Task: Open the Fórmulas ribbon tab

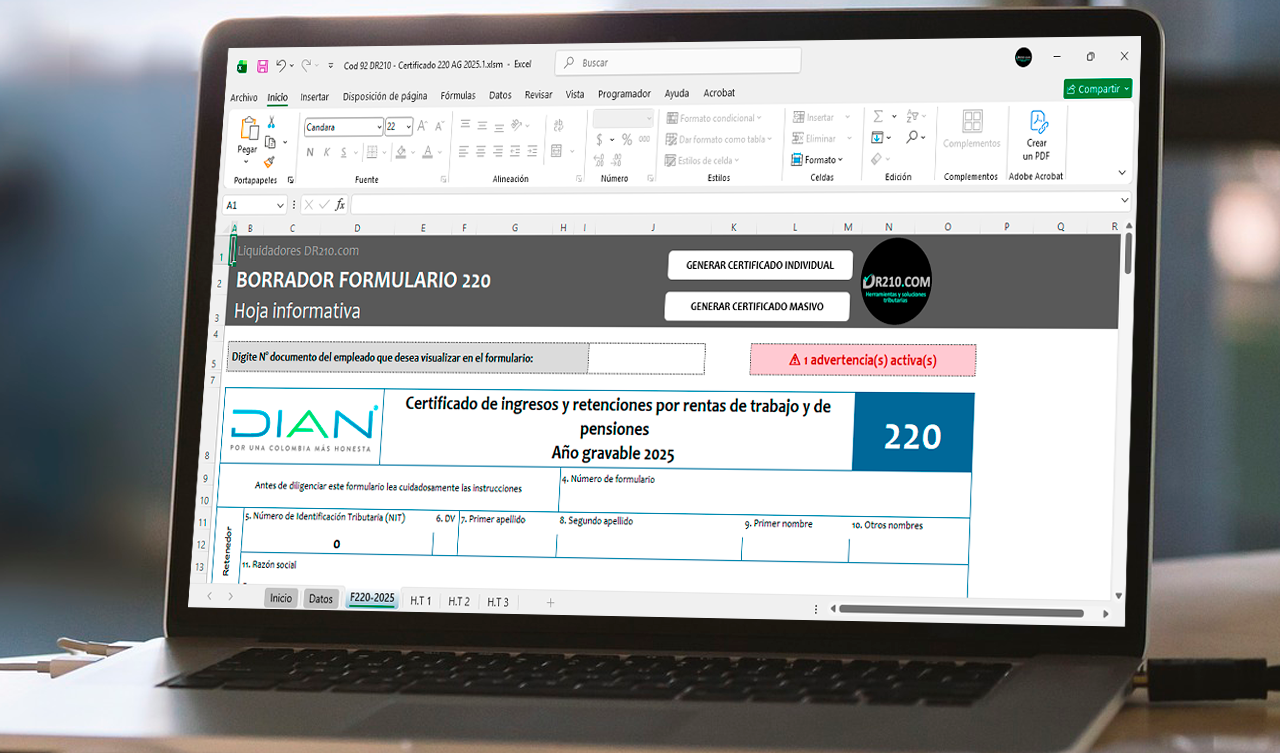Action: click(458, 96)
